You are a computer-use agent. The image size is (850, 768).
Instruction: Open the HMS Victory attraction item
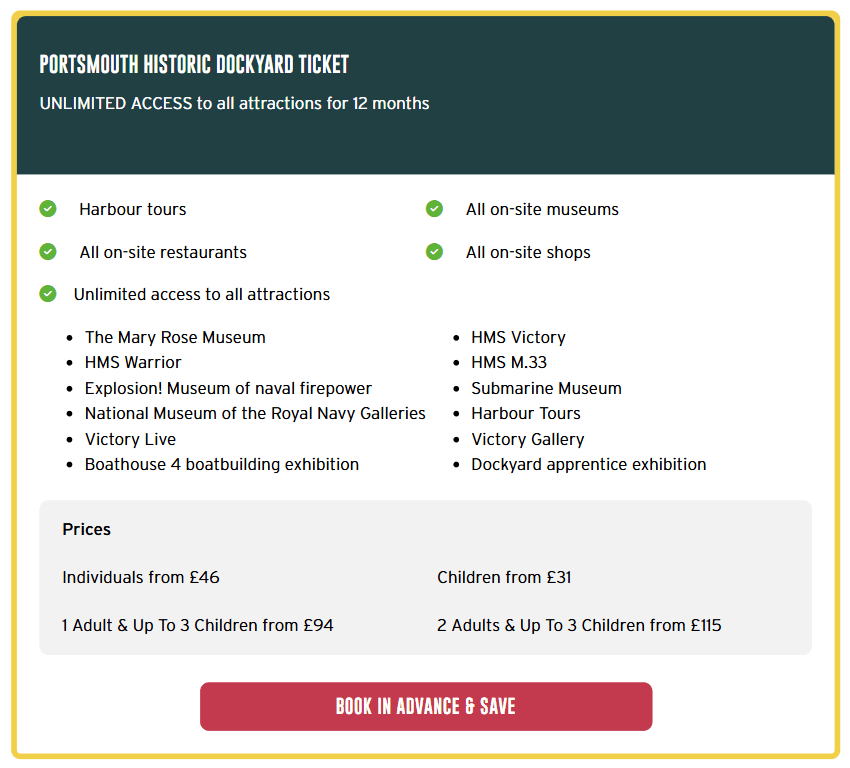(x=517, y=337)
